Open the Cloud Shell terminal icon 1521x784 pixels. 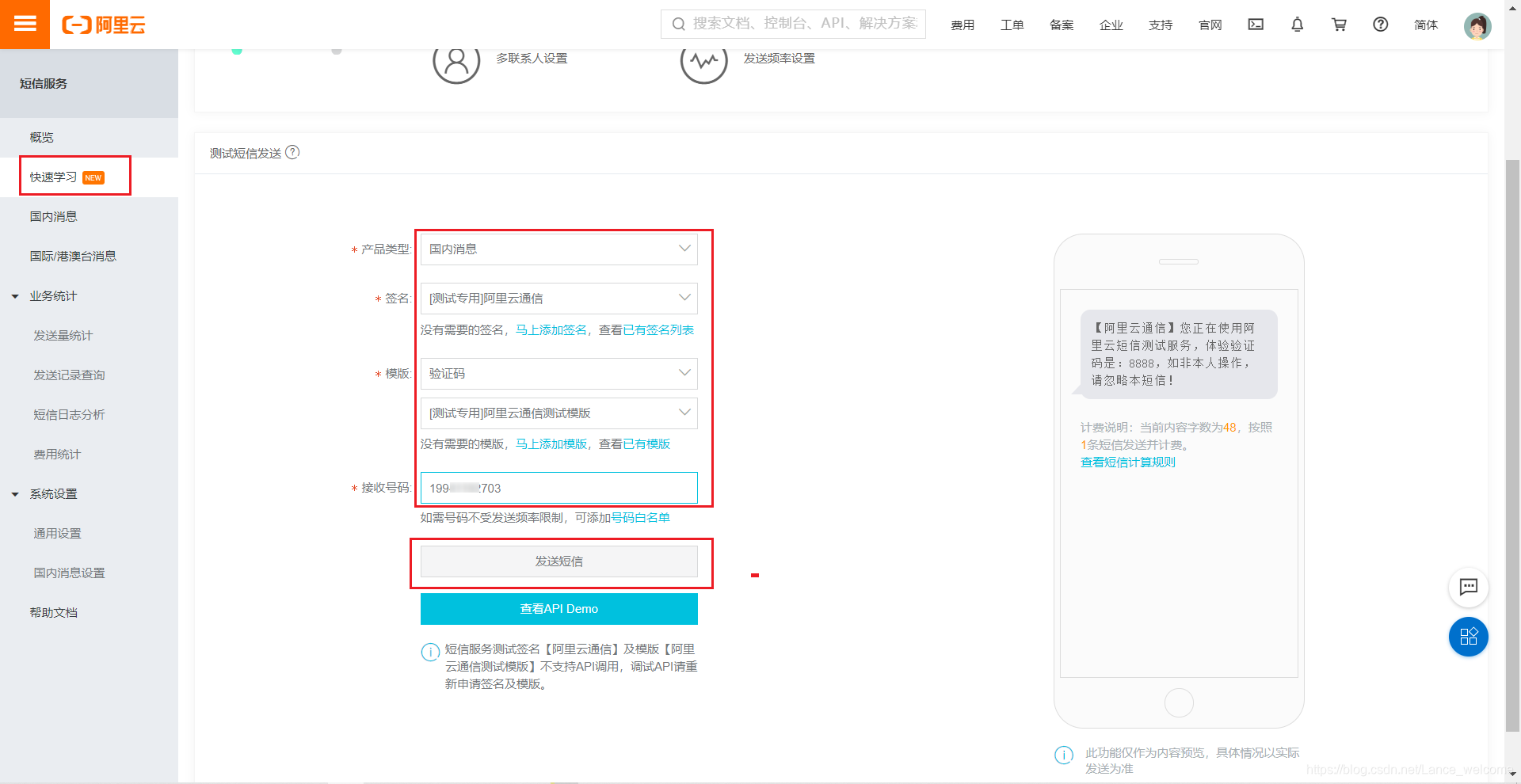click(x=1256, y=25)
